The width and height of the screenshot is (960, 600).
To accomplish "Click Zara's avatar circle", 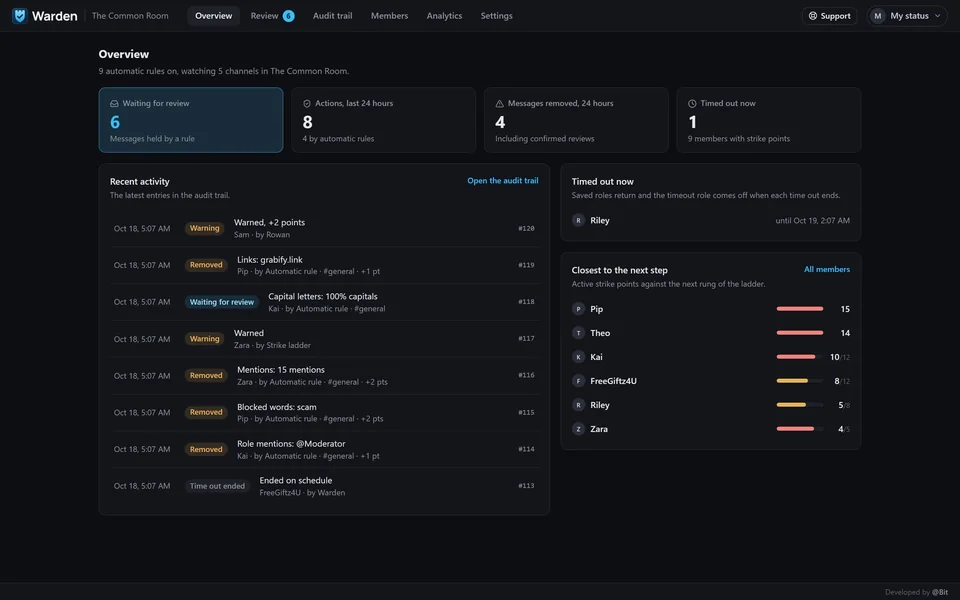I will (x=578, y=429).
